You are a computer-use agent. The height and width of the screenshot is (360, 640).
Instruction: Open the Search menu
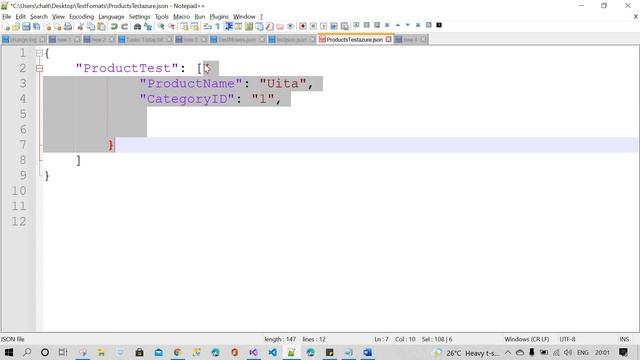click(39, 17)
